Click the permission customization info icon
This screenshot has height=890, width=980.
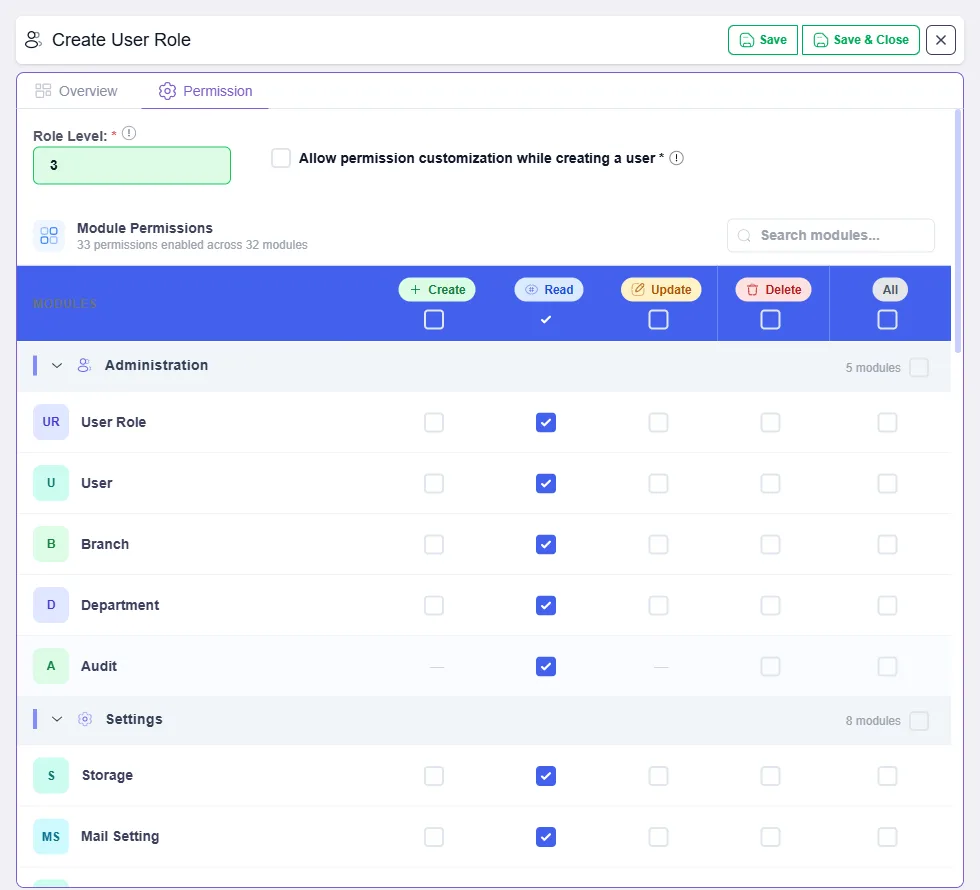pos(676,158)
